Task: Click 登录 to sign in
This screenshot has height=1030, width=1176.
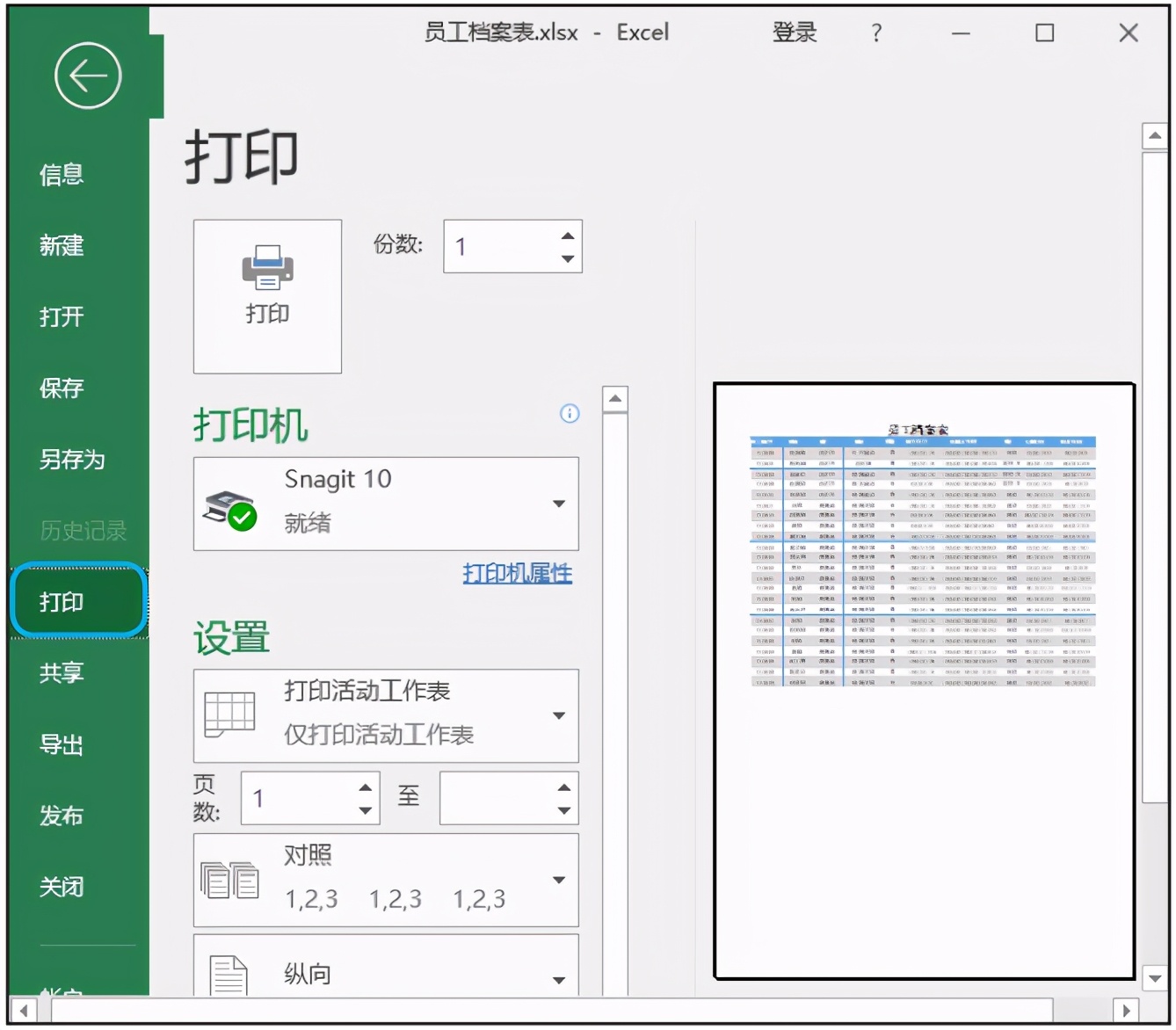Action: click(794, 33)
